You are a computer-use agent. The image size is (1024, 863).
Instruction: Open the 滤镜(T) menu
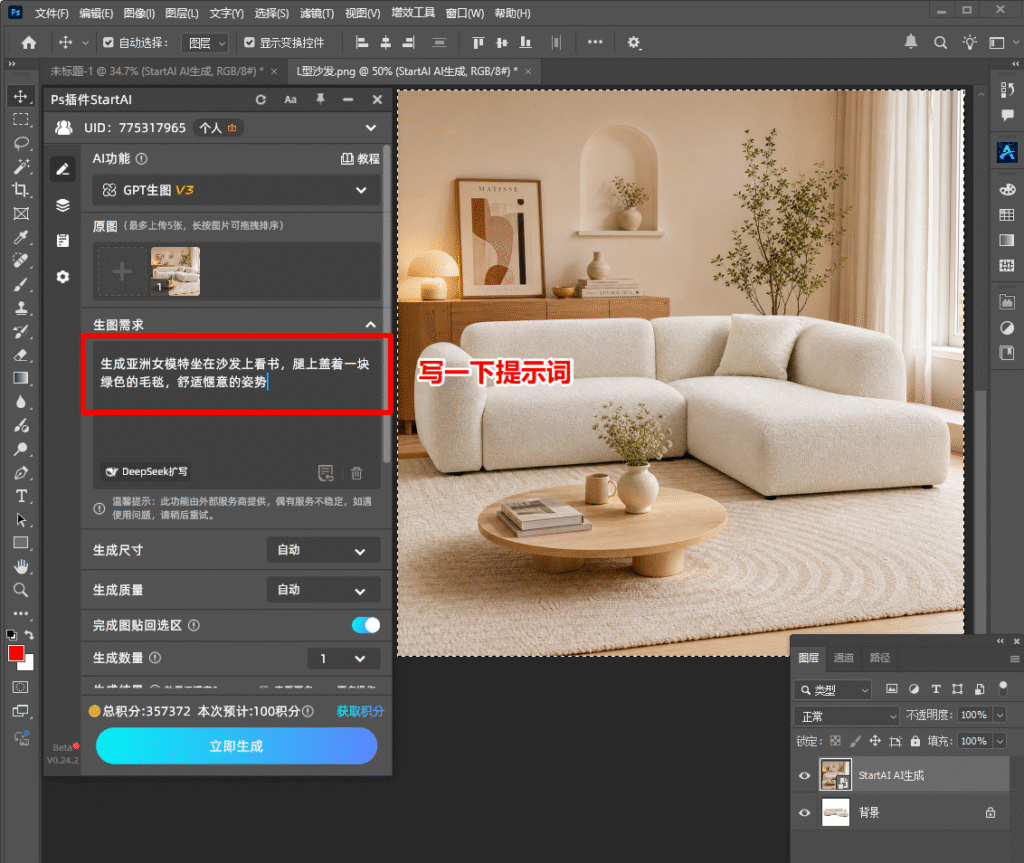317,13
